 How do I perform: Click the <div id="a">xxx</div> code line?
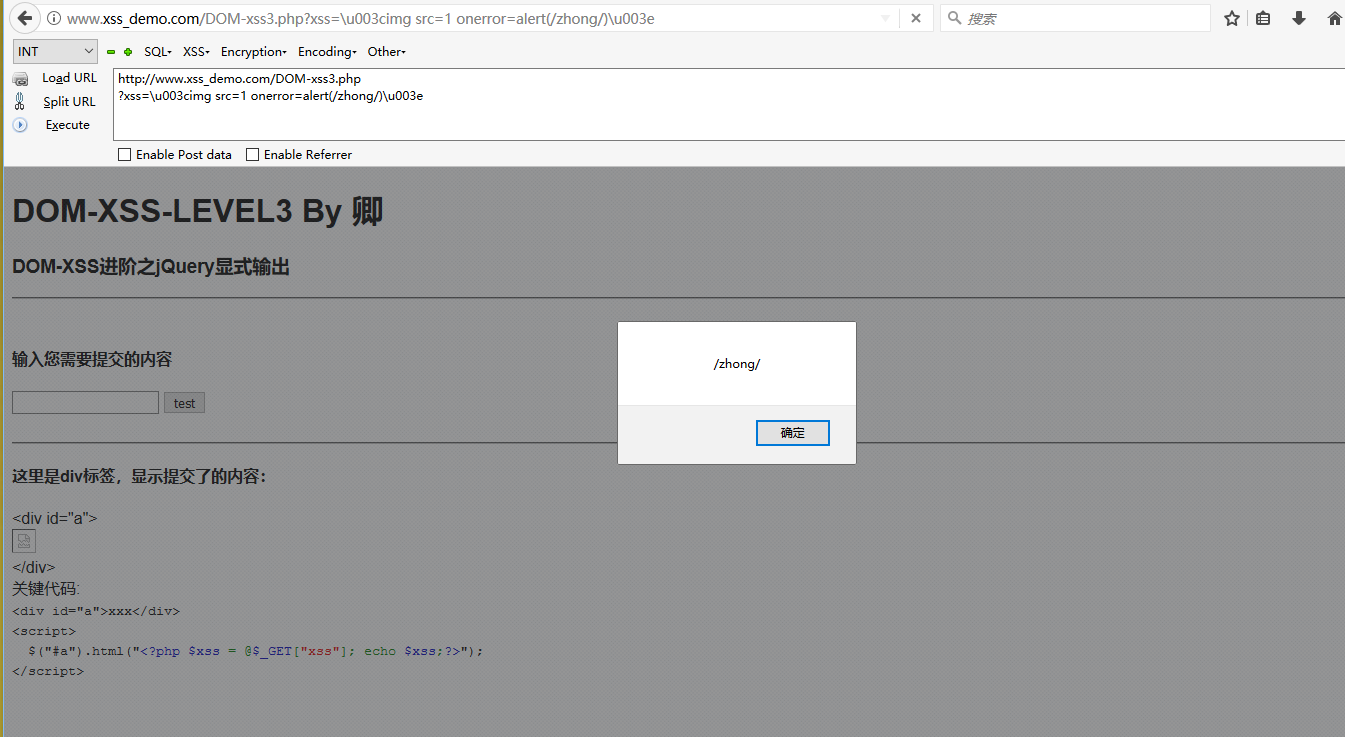(x=96, y=611)
